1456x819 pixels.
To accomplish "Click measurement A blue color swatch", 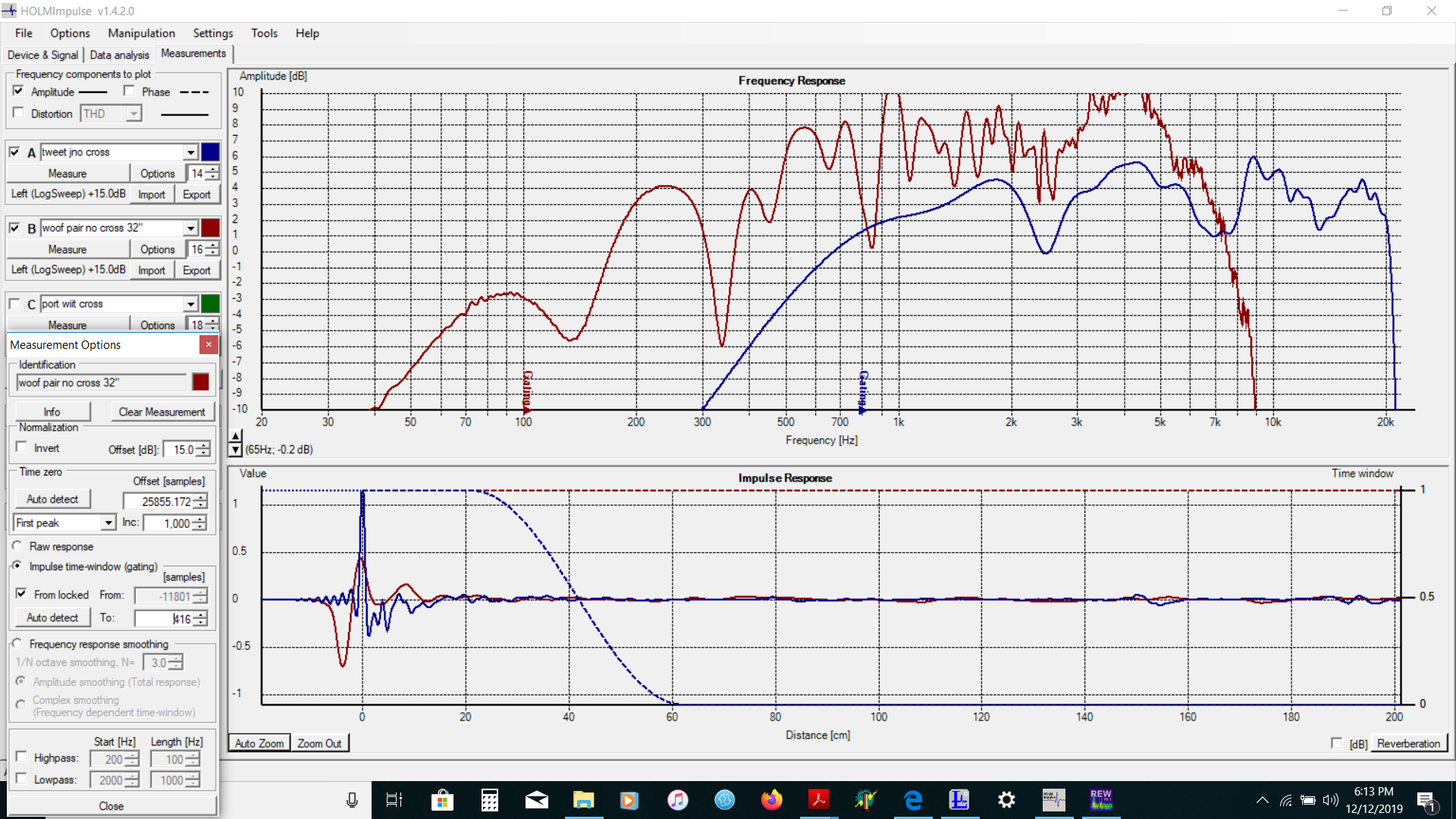I will (x=210, y=152).
